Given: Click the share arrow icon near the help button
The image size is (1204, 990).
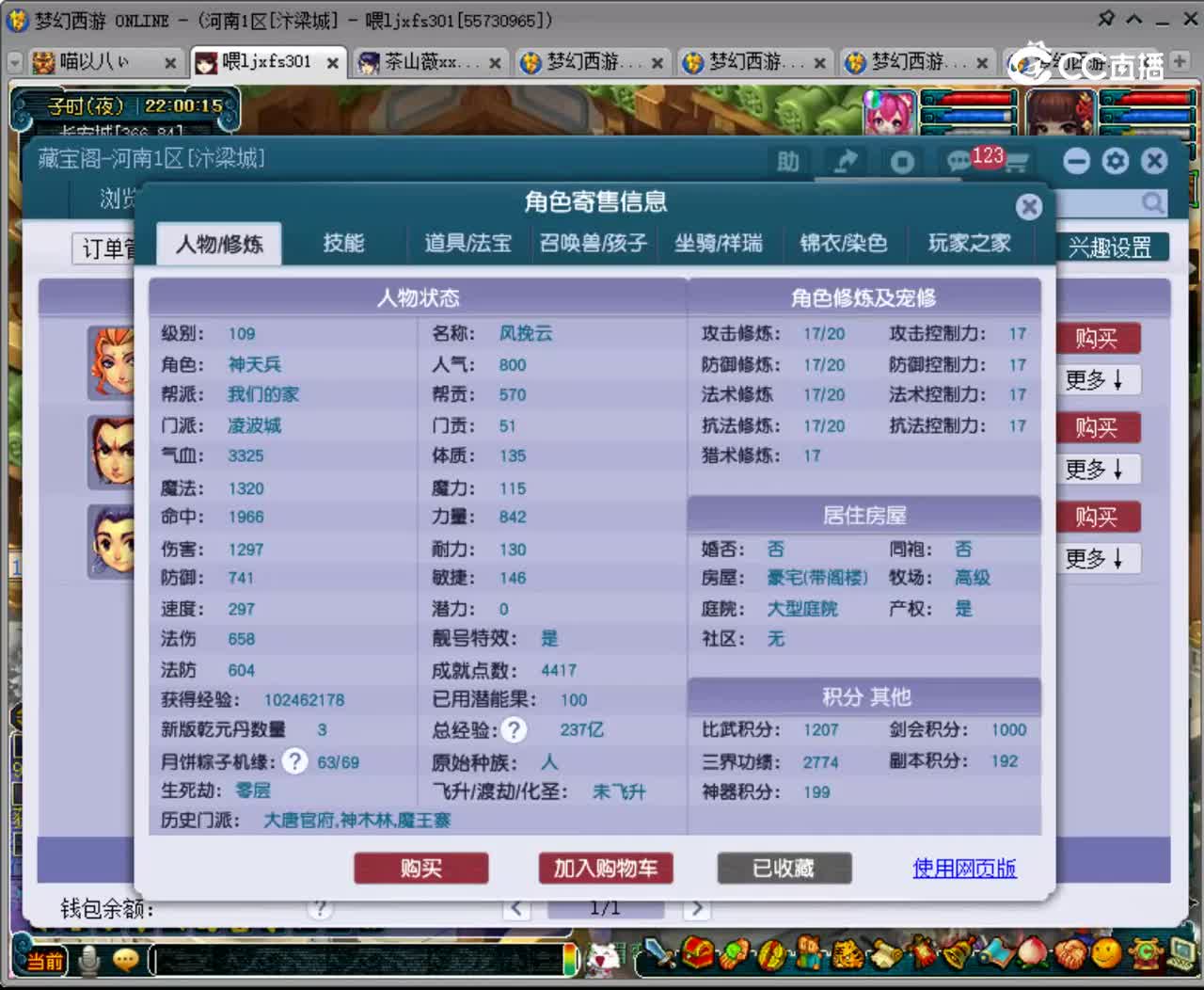Looking at the screenshot, I should point(846,161).
